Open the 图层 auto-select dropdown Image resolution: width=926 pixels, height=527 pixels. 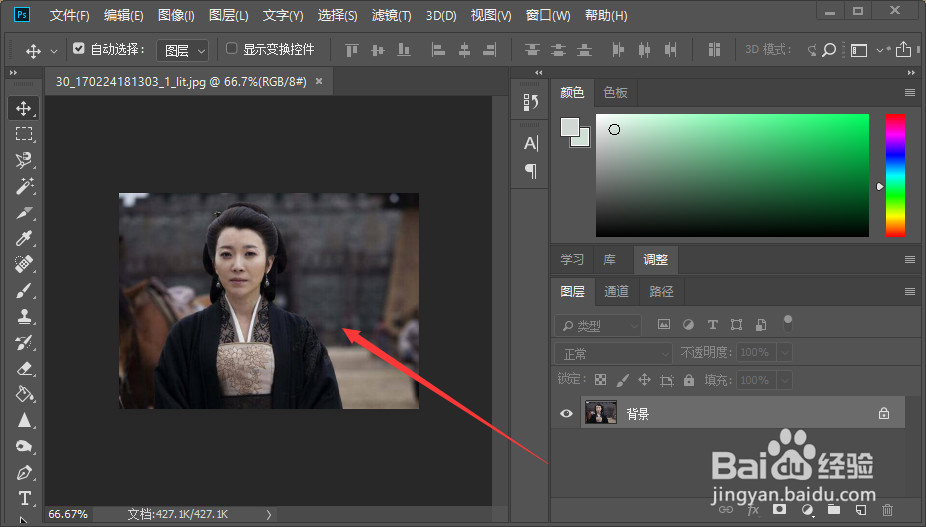point(182,51)
